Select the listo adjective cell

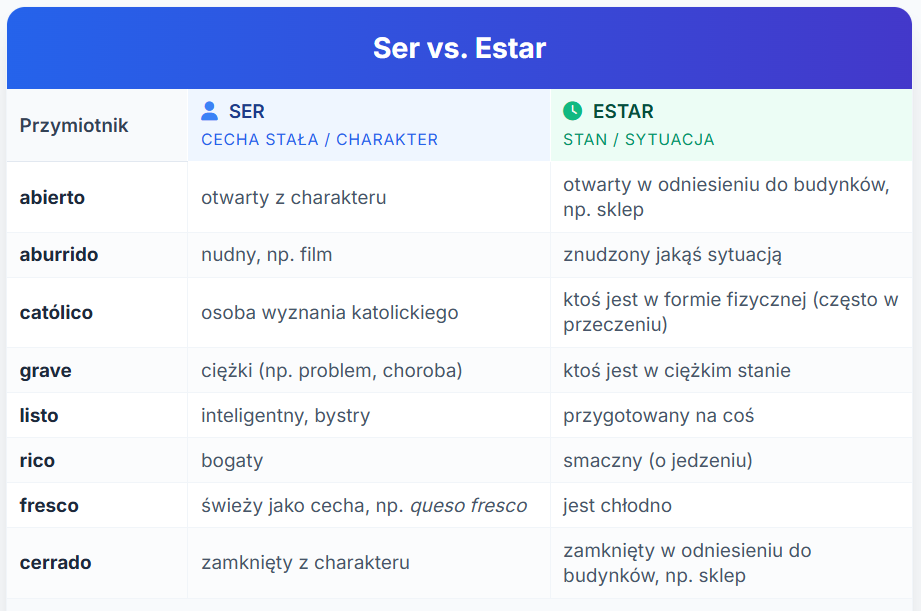[98, 415]
